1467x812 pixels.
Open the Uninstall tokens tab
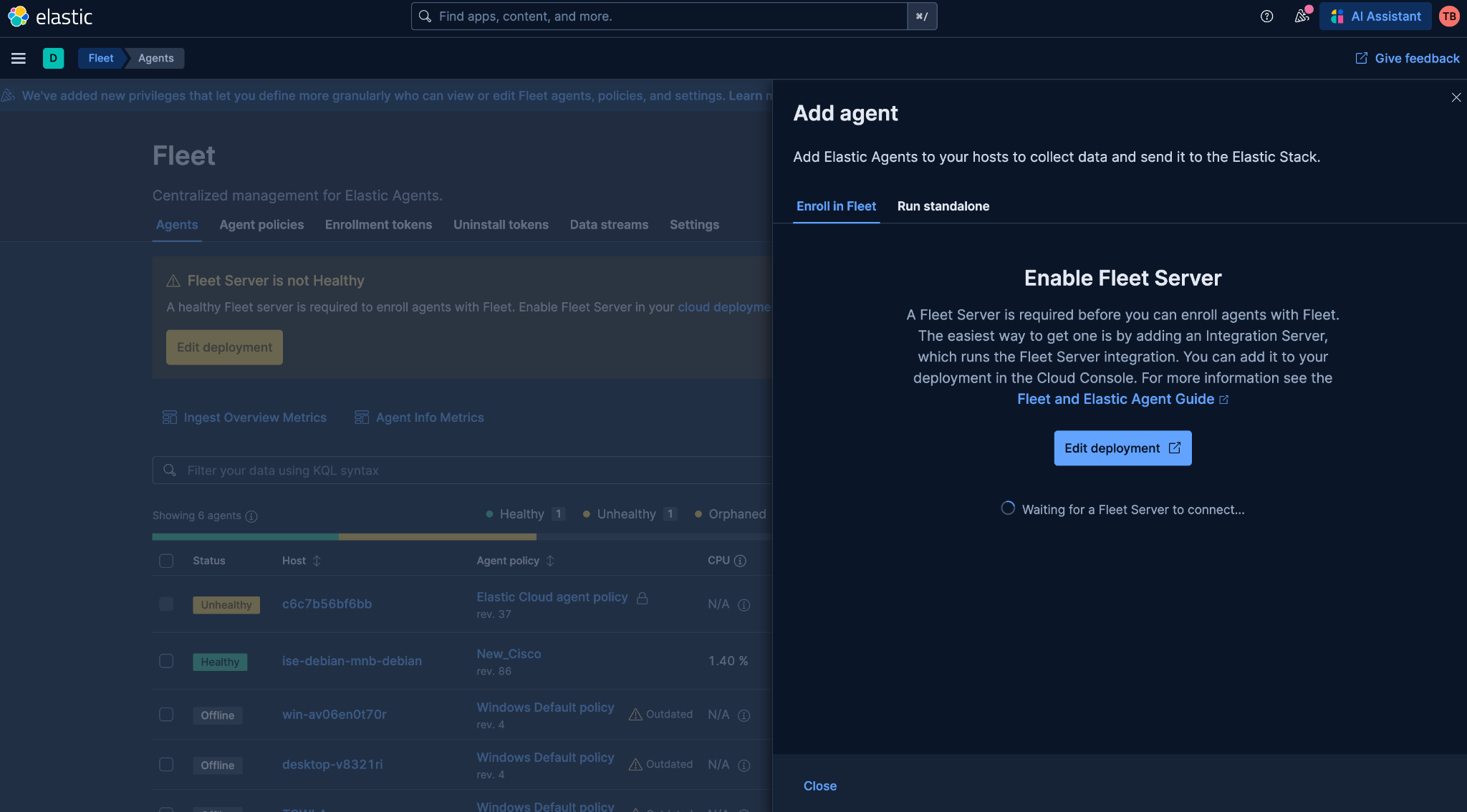[501, 225]
